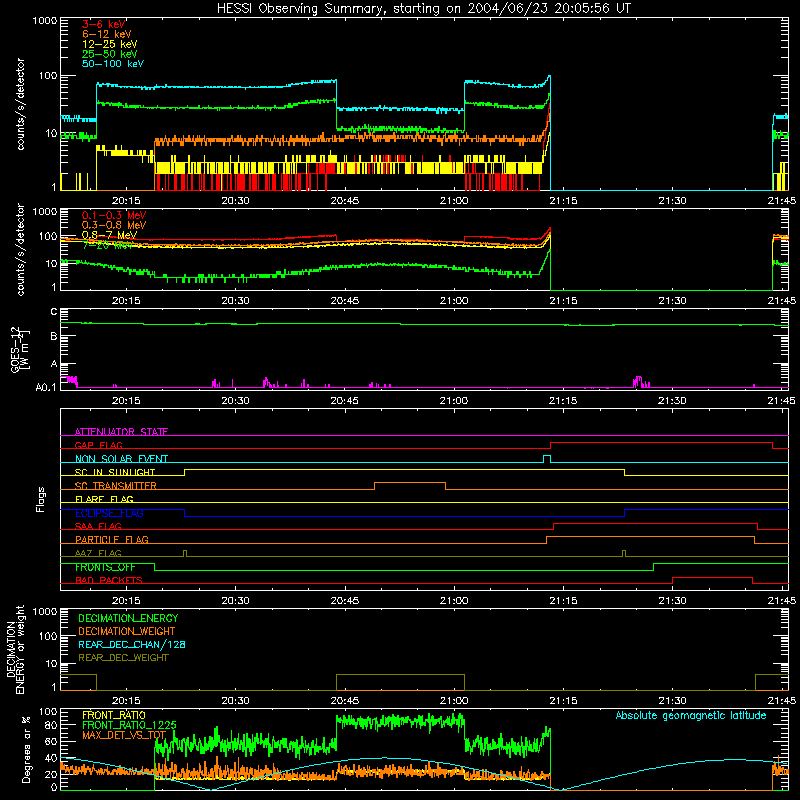Click the MAX_DET_VS_TOT legend label
The width and height of the screenshot is (800, 800).
pos(124,735)
